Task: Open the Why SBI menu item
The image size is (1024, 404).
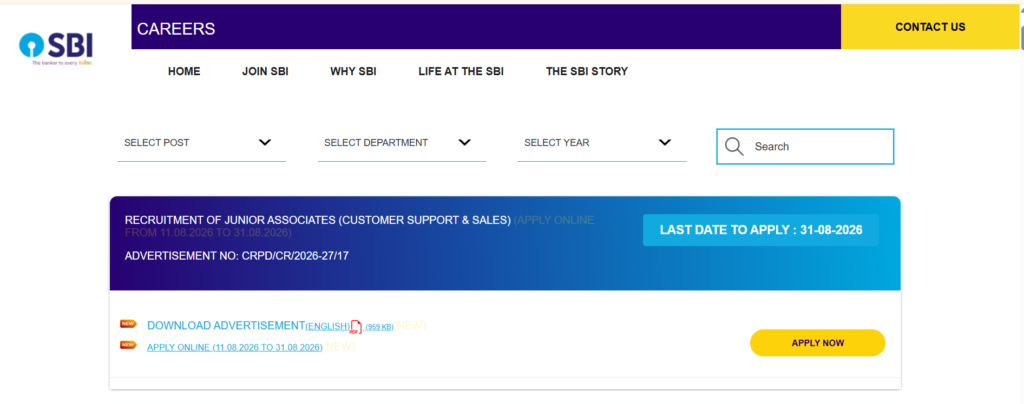Action: point(353,72)
